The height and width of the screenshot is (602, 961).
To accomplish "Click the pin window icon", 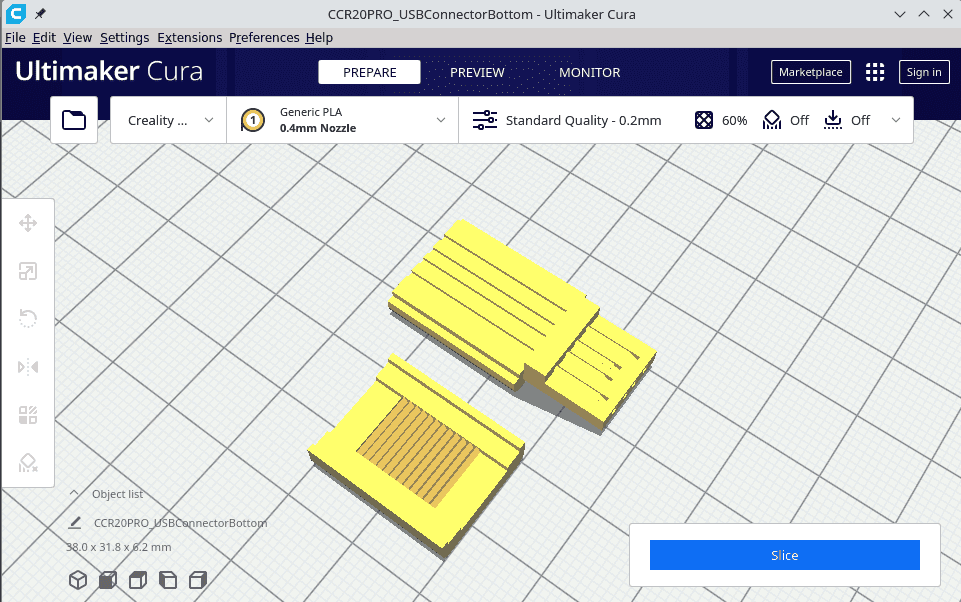I will [40, 13].
